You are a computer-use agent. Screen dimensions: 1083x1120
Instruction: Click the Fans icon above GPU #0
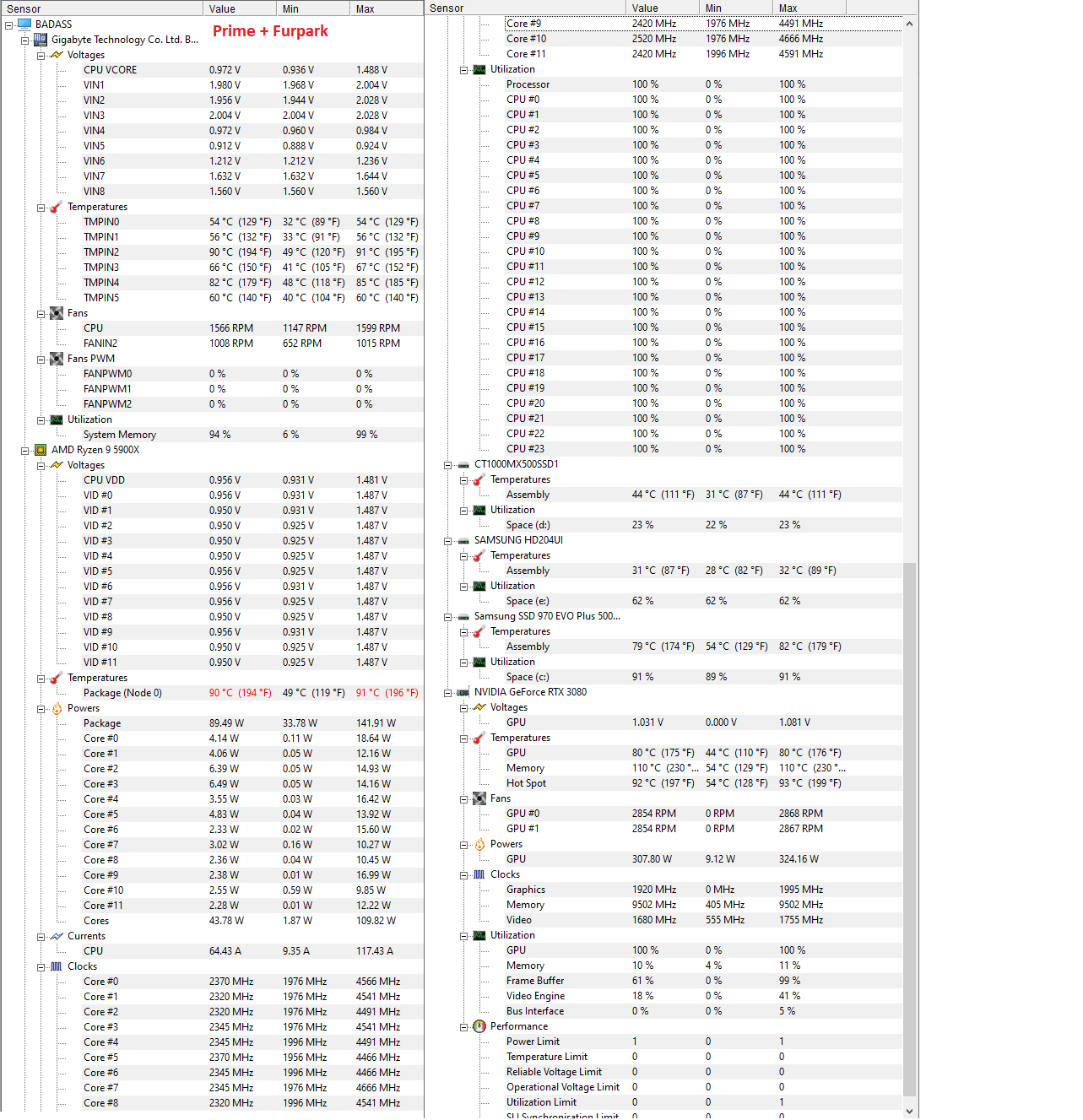(x=479, y=798)
